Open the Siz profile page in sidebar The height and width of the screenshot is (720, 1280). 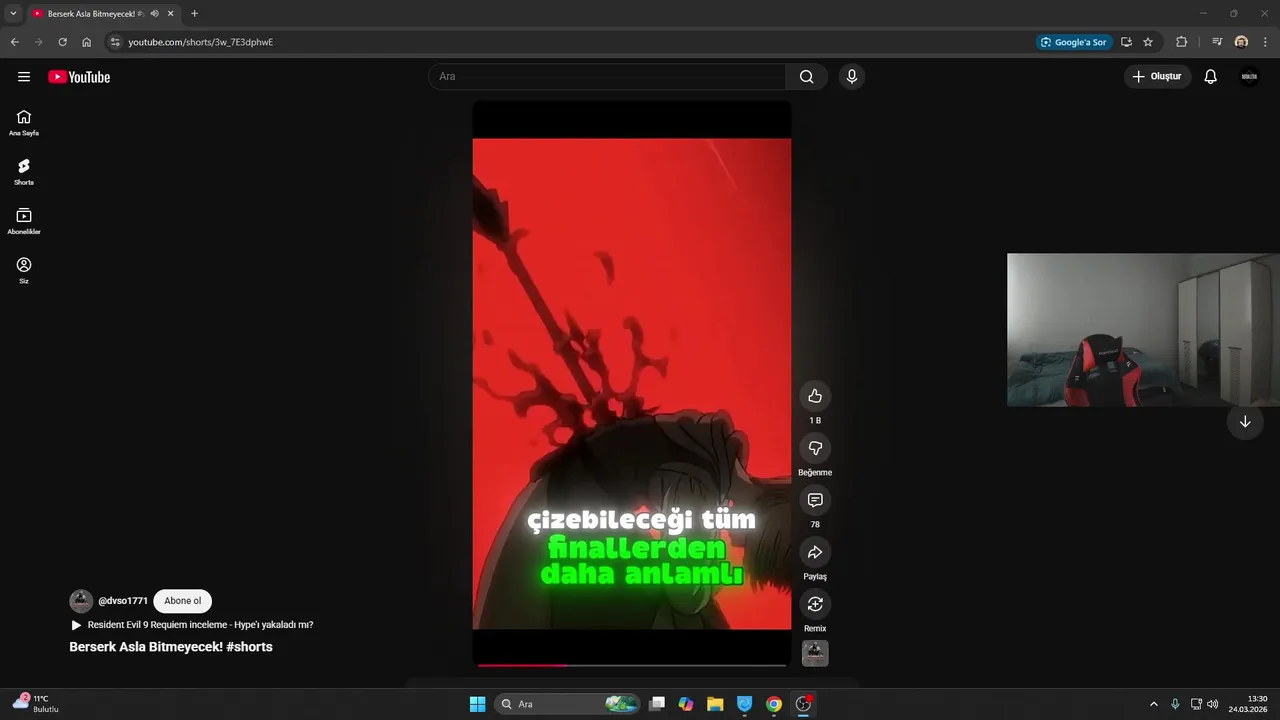(24, 270)
